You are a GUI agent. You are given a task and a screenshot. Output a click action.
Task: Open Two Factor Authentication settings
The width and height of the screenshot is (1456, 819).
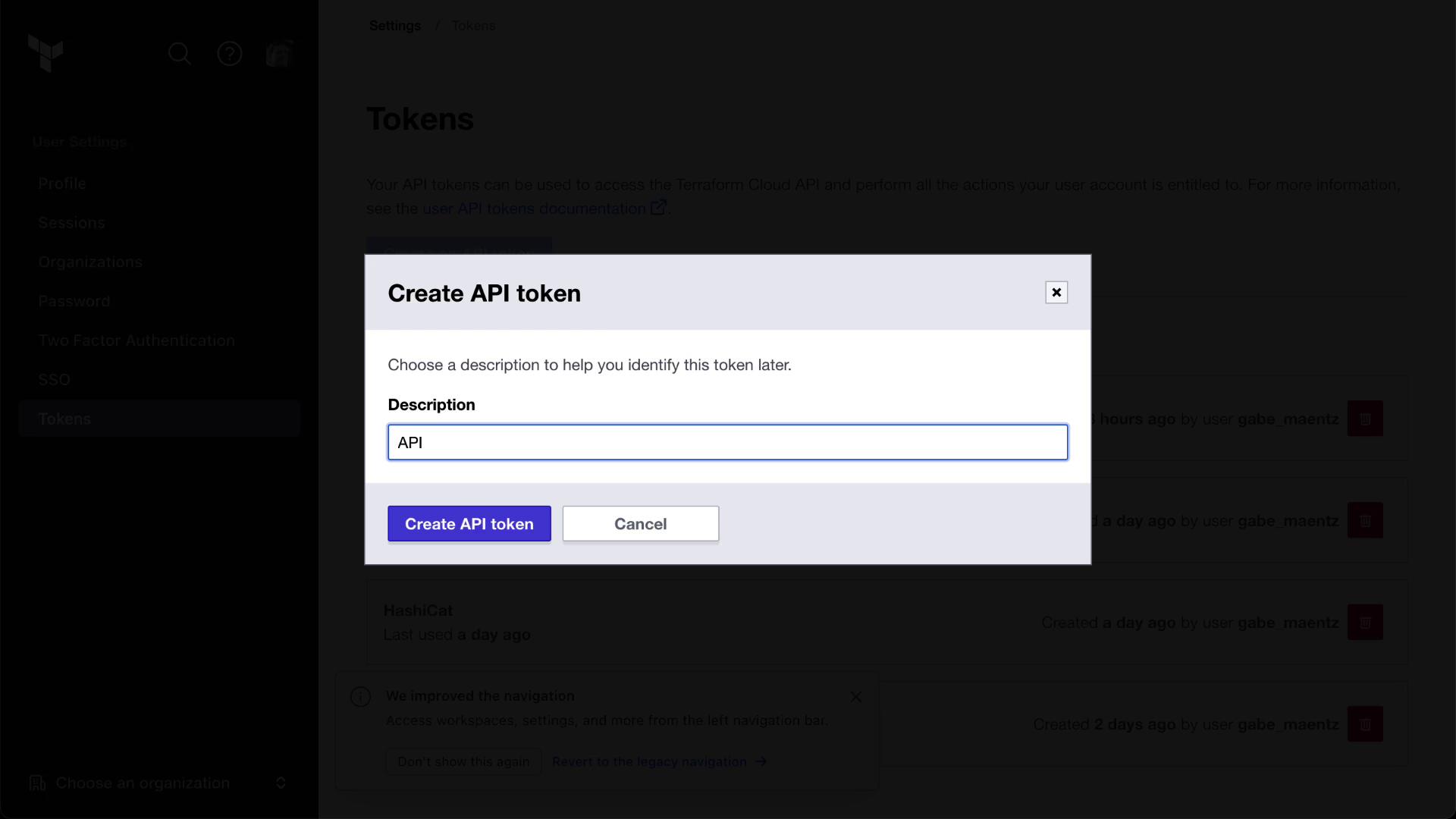[x=136, y=340]
